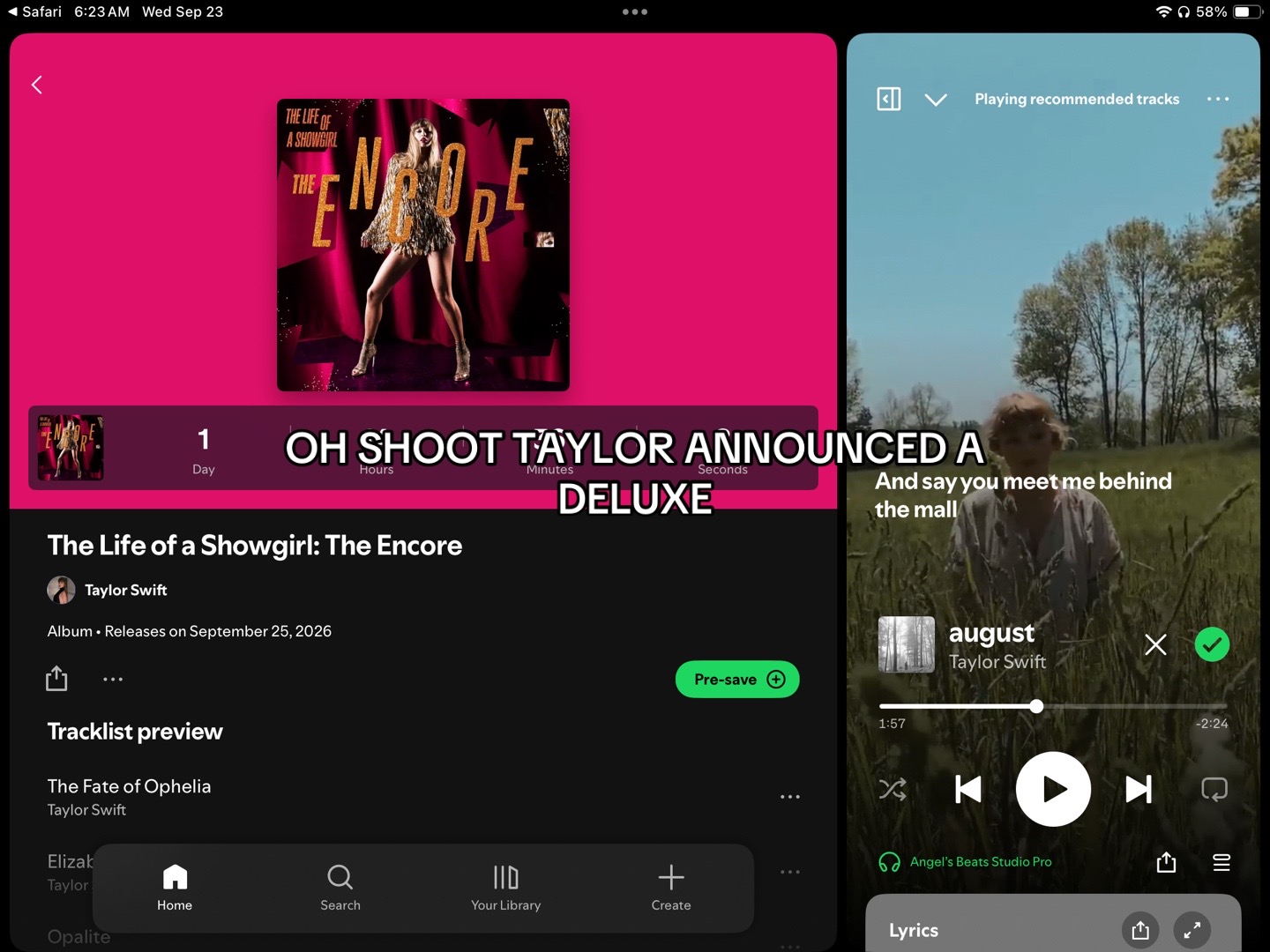Go back using the left chevron arrow
This screenshot has width=1270, height=952.
(x=37, y=85)
